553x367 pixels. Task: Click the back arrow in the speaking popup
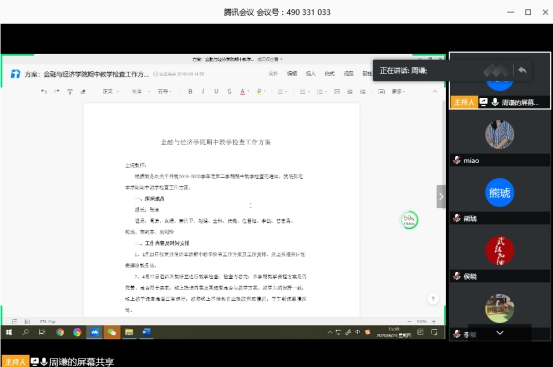pos(522,70)
